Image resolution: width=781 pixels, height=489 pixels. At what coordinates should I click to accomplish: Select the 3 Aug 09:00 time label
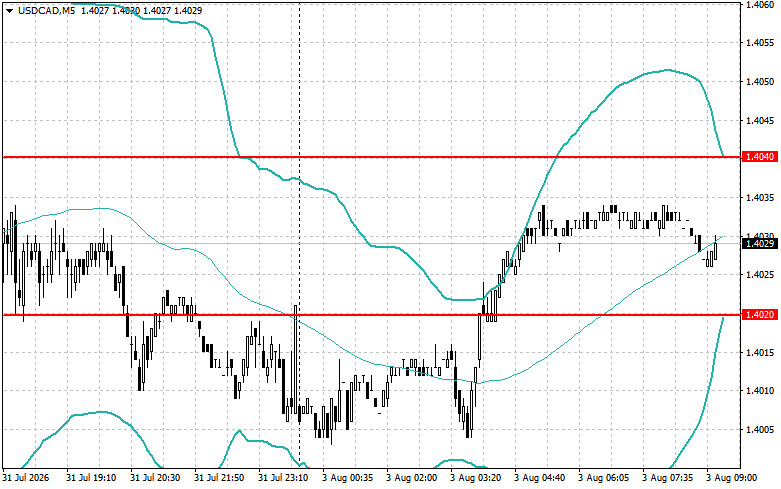pos(732,478)
